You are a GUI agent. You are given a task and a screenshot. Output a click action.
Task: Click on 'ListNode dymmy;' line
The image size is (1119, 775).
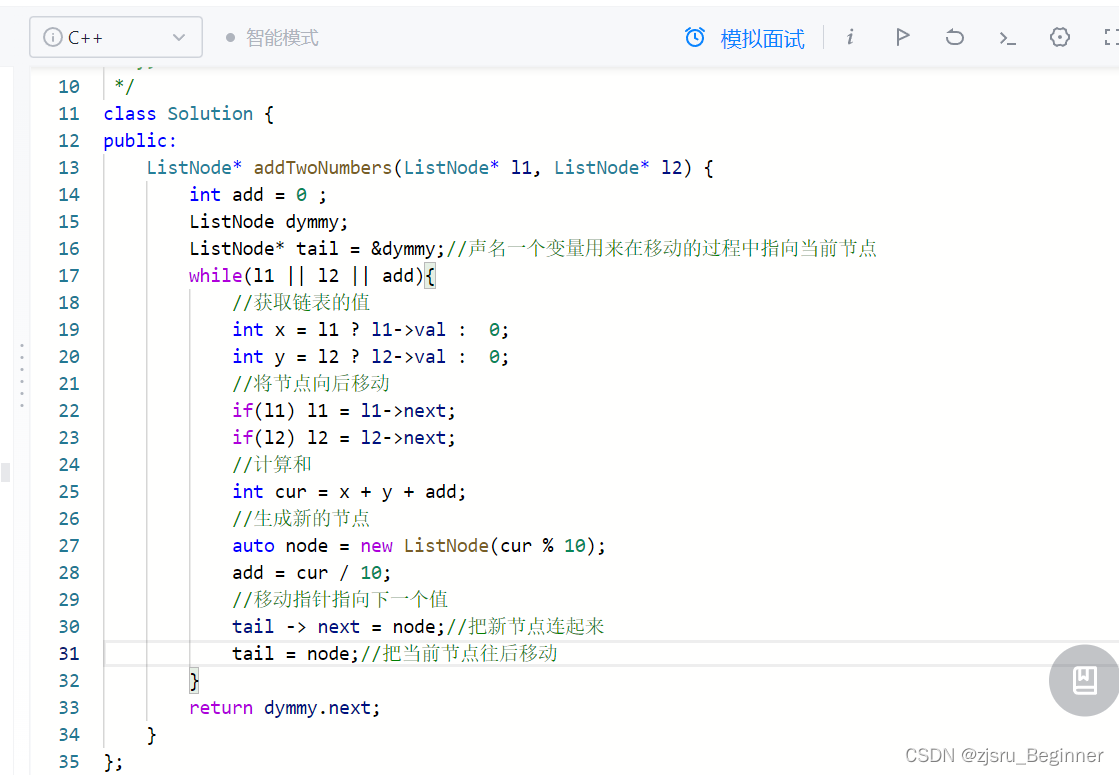(268, 222)
